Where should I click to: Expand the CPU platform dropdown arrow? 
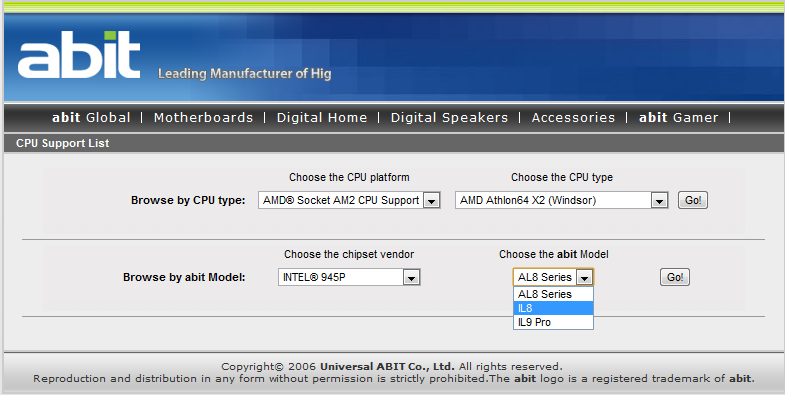[431, 201]
